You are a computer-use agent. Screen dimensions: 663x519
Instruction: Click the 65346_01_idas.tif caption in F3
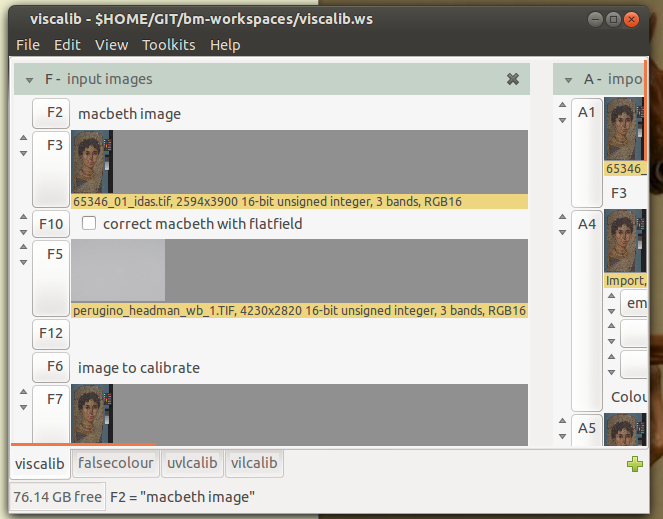tap(299, 201)
